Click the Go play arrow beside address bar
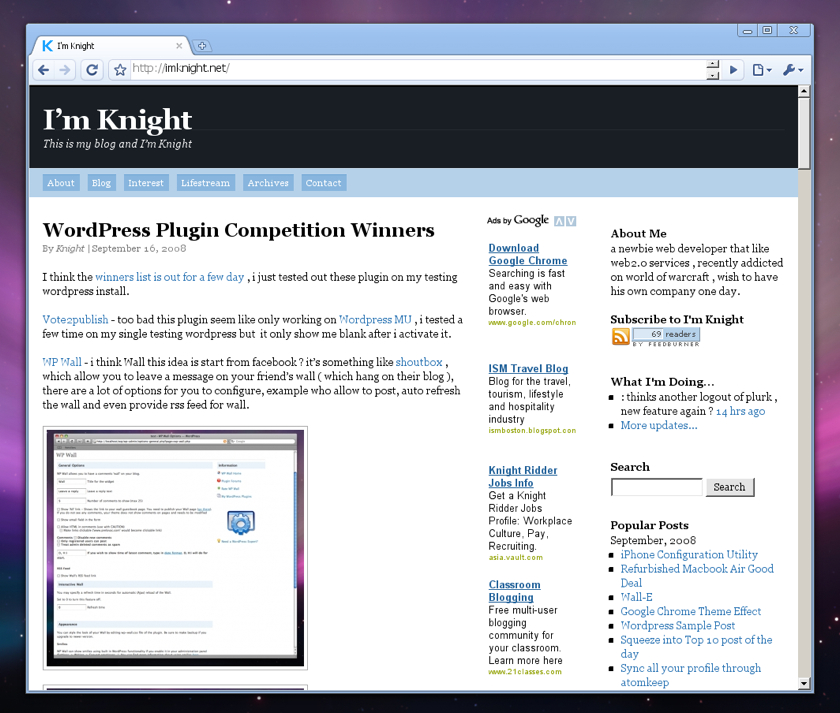 click(733, 70)
